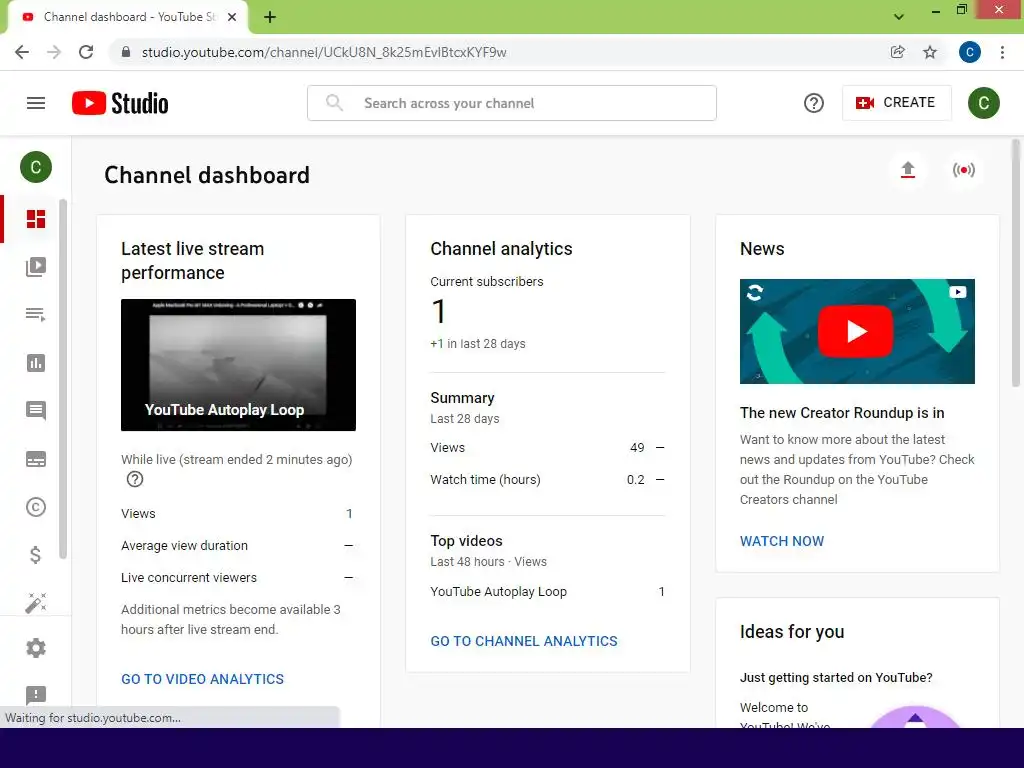
Task: Click the Current subscribers label
Action: click(x=487, y=281)
